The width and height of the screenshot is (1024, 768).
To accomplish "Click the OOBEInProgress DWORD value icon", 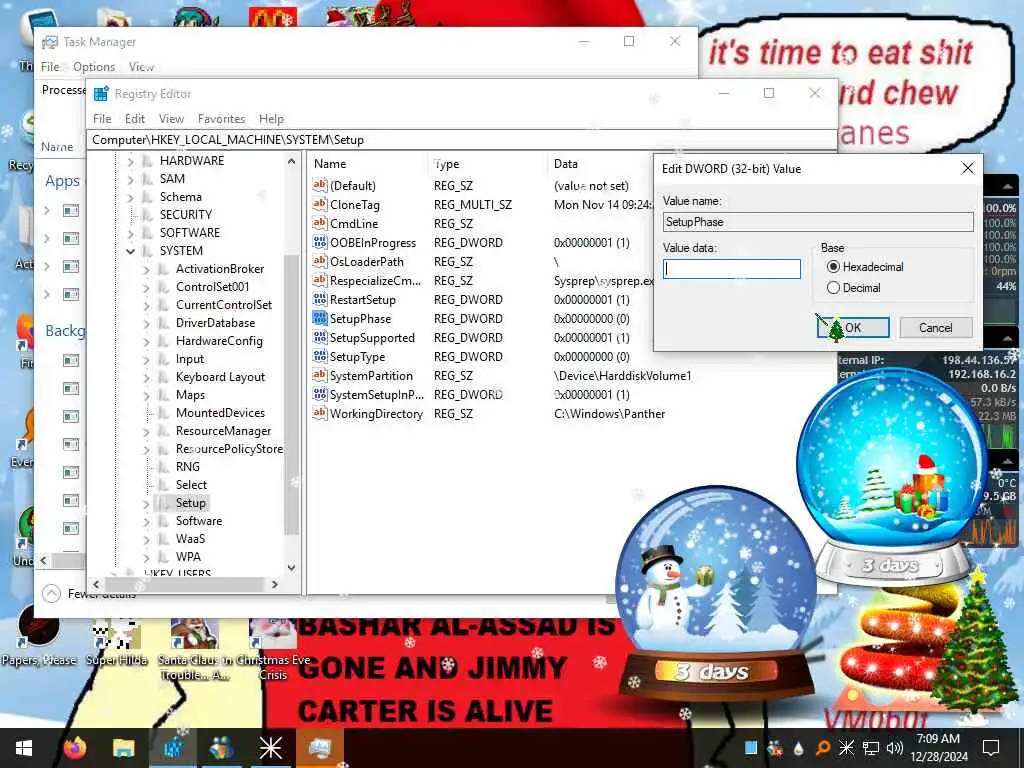I will (319, 242).
